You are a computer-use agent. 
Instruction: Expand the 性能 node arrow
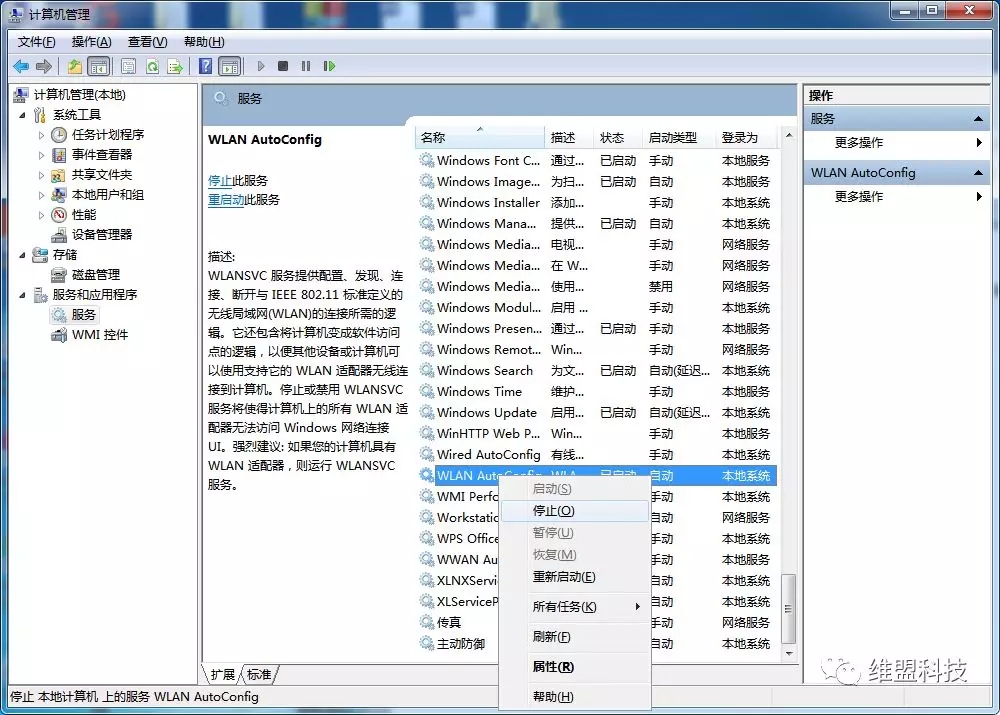pos(41,215)
